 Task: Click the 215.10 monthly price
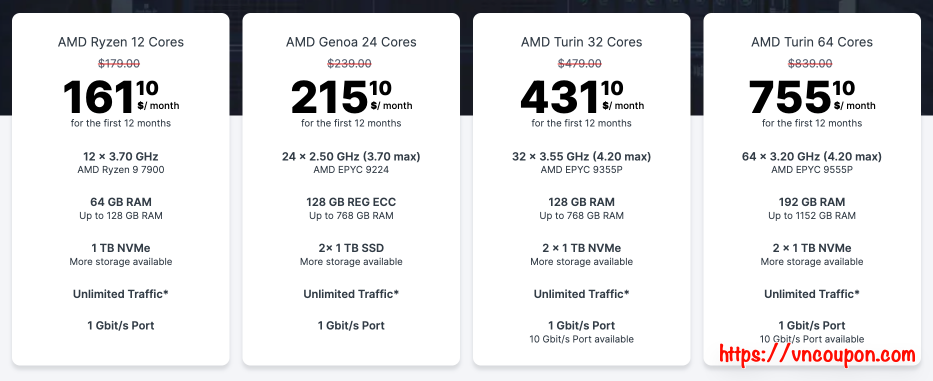[351, 97]
